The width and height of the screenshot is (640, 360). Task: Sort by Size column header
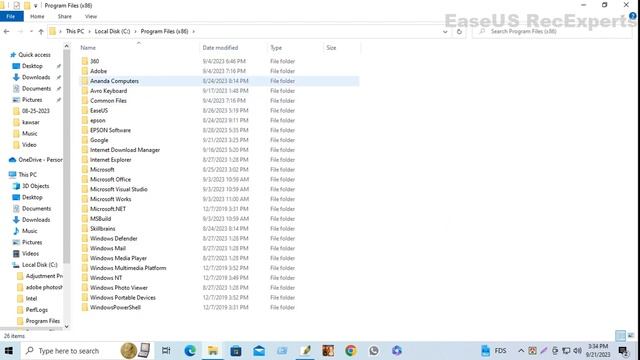[x=331, y=48]
